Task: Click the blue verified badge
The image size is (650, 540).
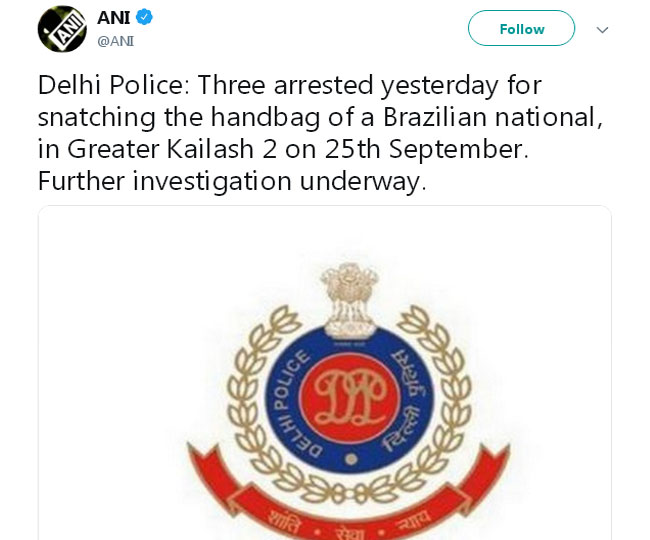Action: click(144, 17)
